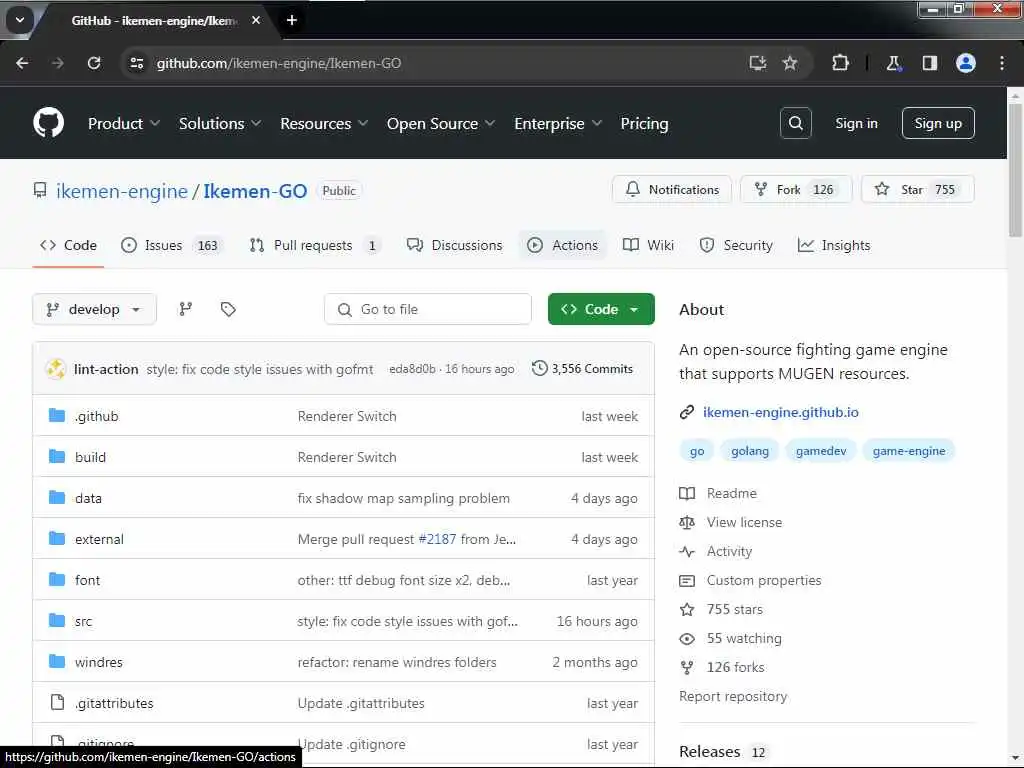The image size is (1024, 768).
Task: Click the browser forward arrow
Action: pos(57,63)
